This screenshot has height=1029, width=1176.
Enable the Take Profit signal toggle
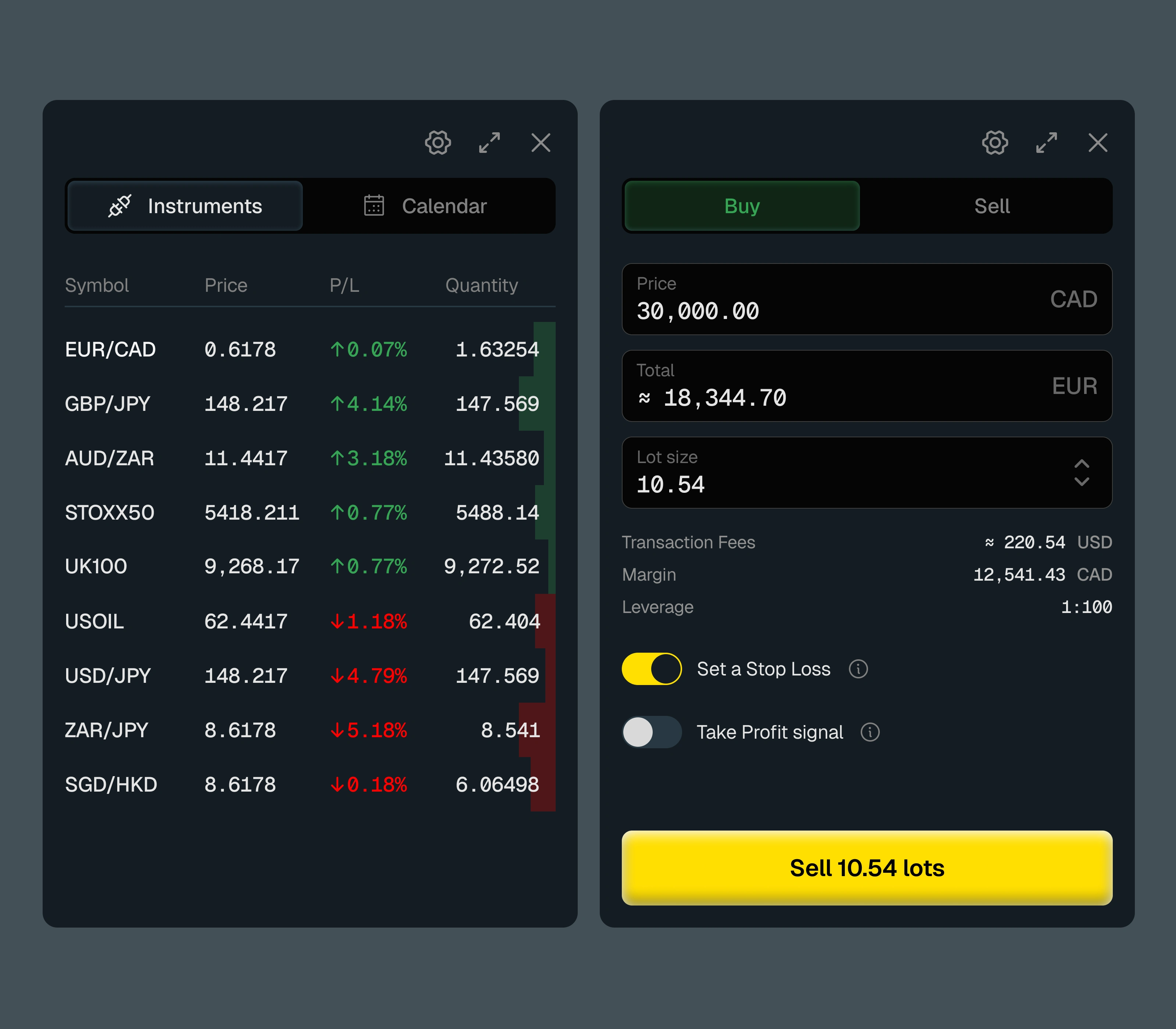tap(651, 732)
